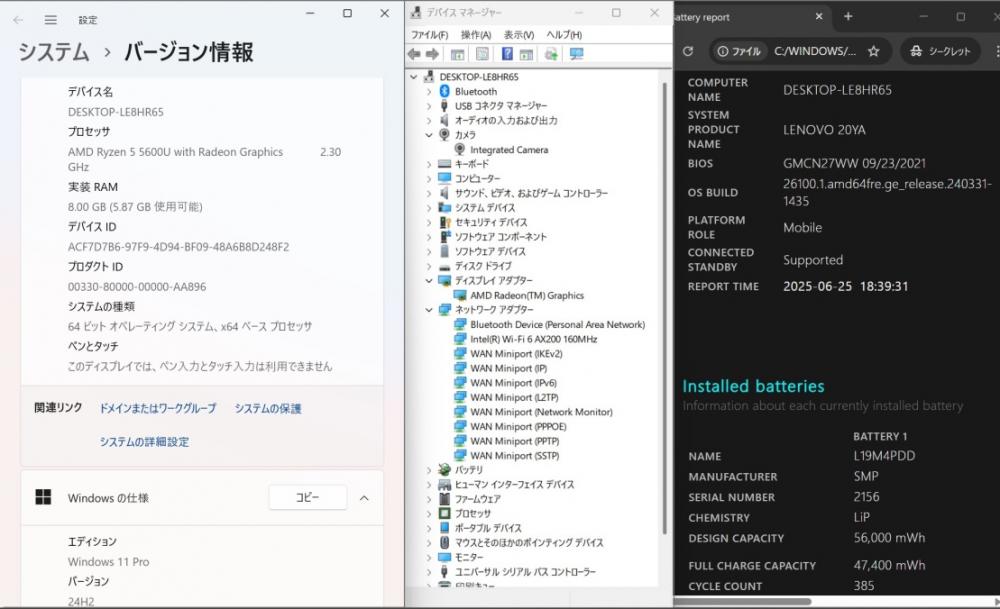This screenshot has width=1000, height=609.
Task: Click the 8.00 GB RAM value
Action: 135,207
